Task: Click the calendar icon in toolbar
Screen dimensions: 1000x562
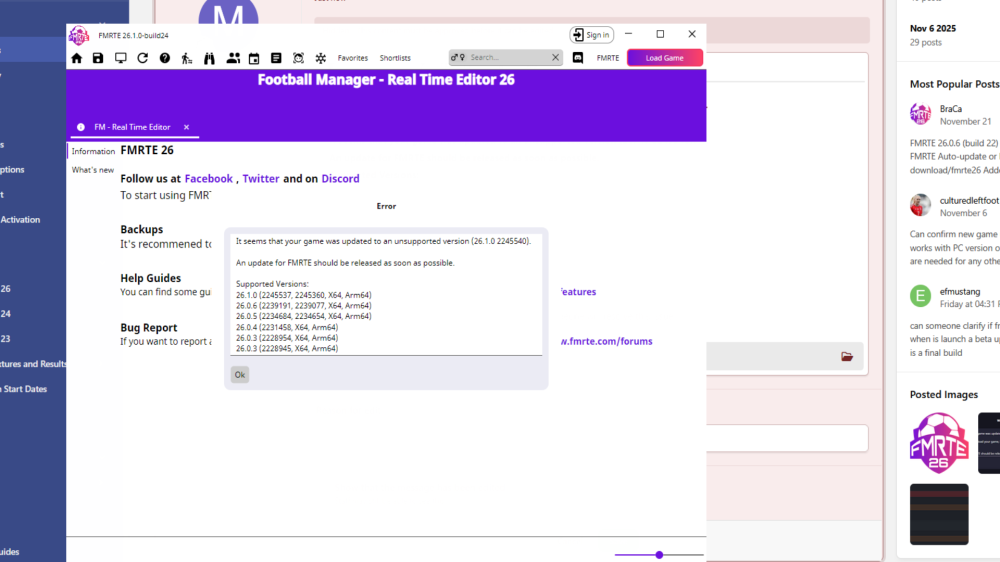Action: pyautogui.click(x=254, y=58)
